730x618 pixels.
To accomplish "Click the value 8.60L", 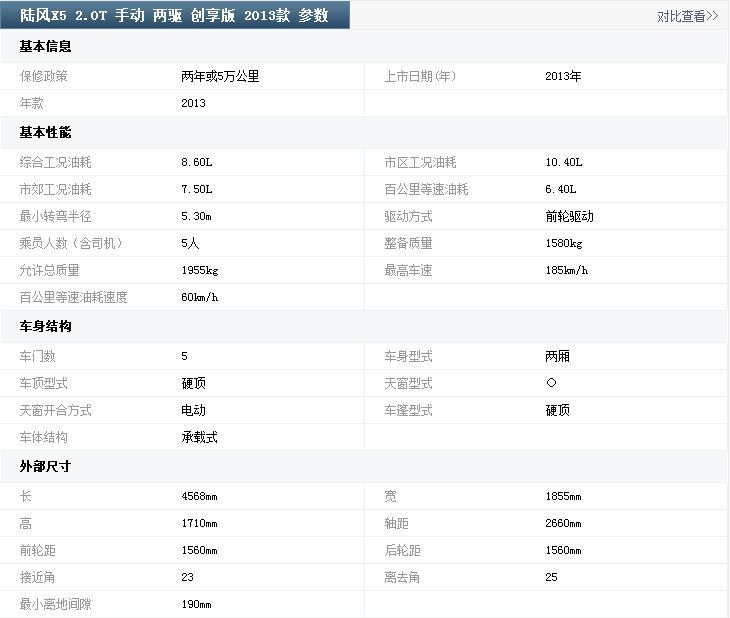I will click(x=196, y=163).
